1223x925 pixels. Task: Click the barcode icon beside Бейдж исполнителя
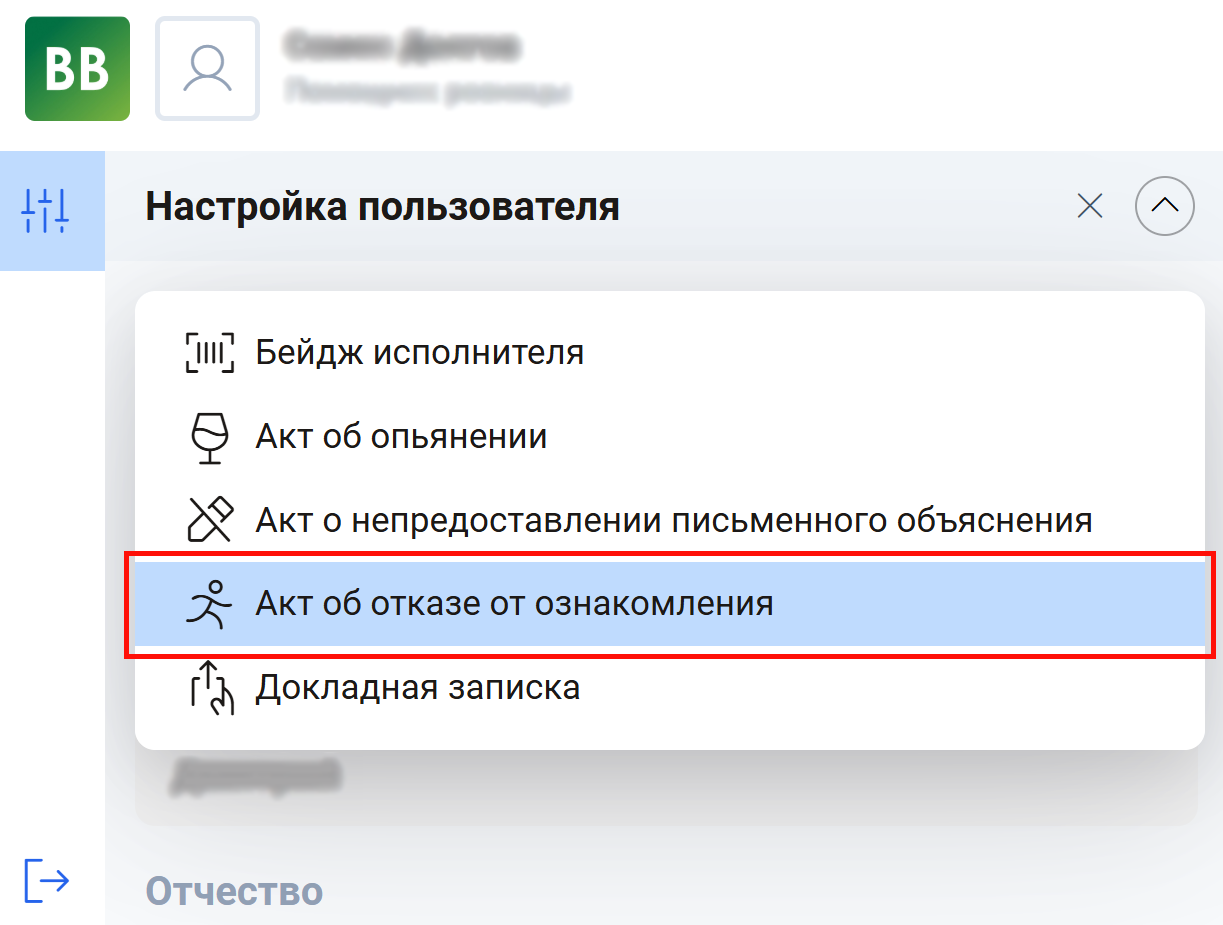click(210, 353)
